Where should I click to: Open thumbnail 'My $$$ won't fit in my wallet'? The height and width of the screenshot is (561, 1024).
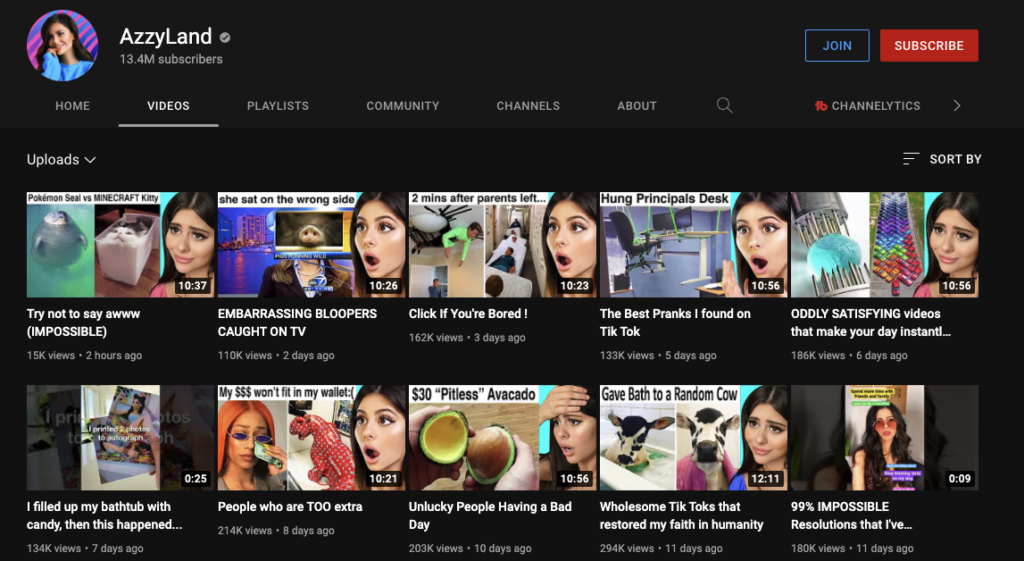point(312,438)
